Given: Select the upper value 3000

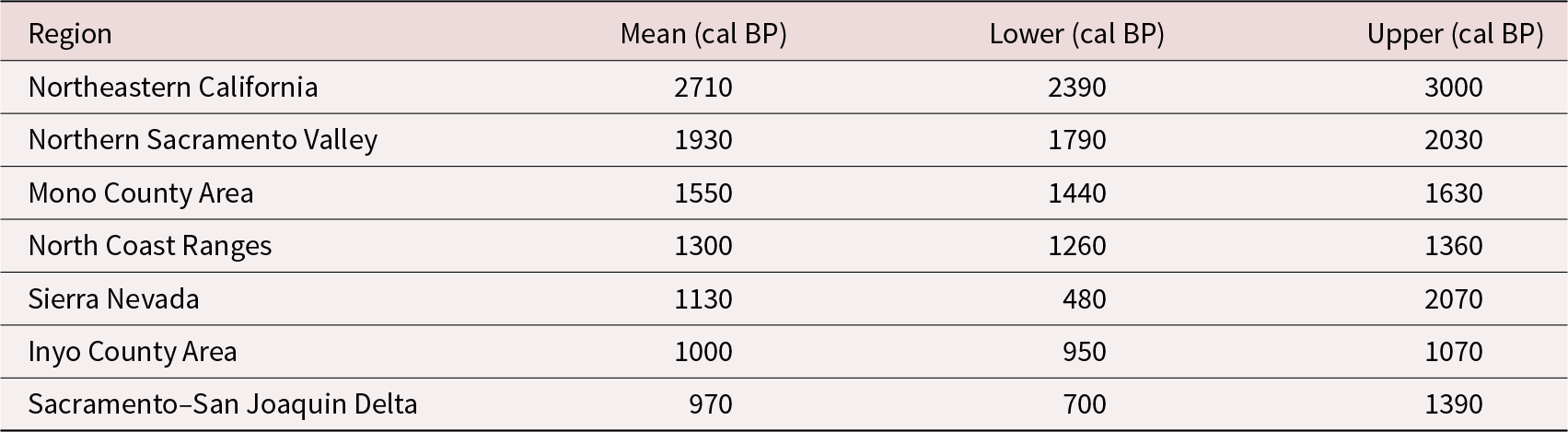Looking at the screenshot, I should pos(1454,88).
